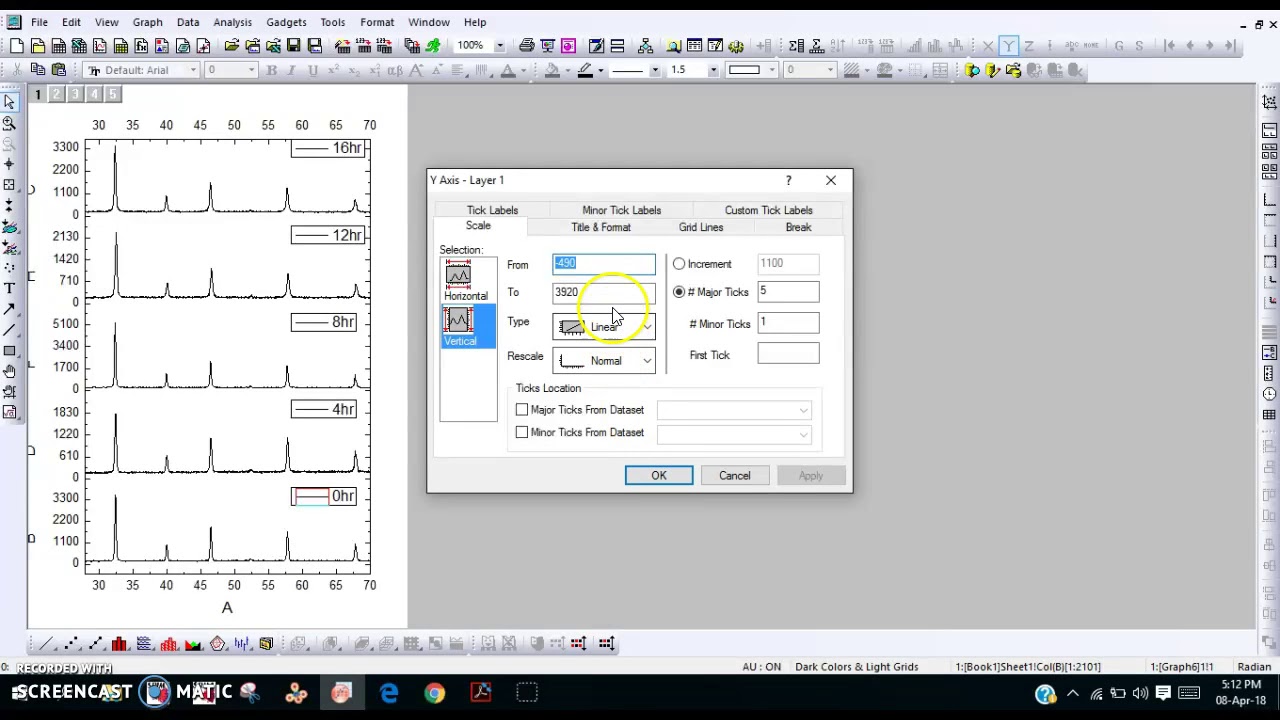The width and height of the screenshot is (1280, 720).
Task: Check Minor Ticks From Dataset checkbox
Action: click(522, 432)
